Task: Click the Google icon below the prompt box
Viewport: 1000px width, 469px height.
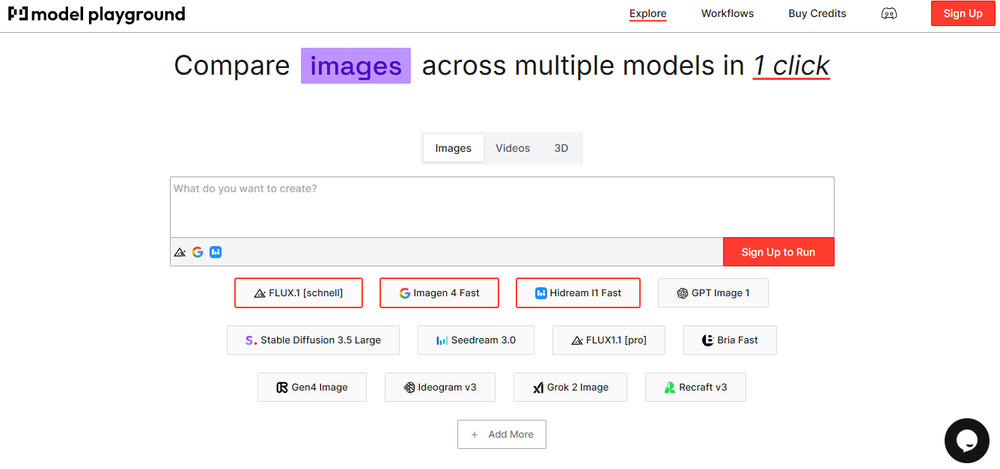Action: click(198, 252)
